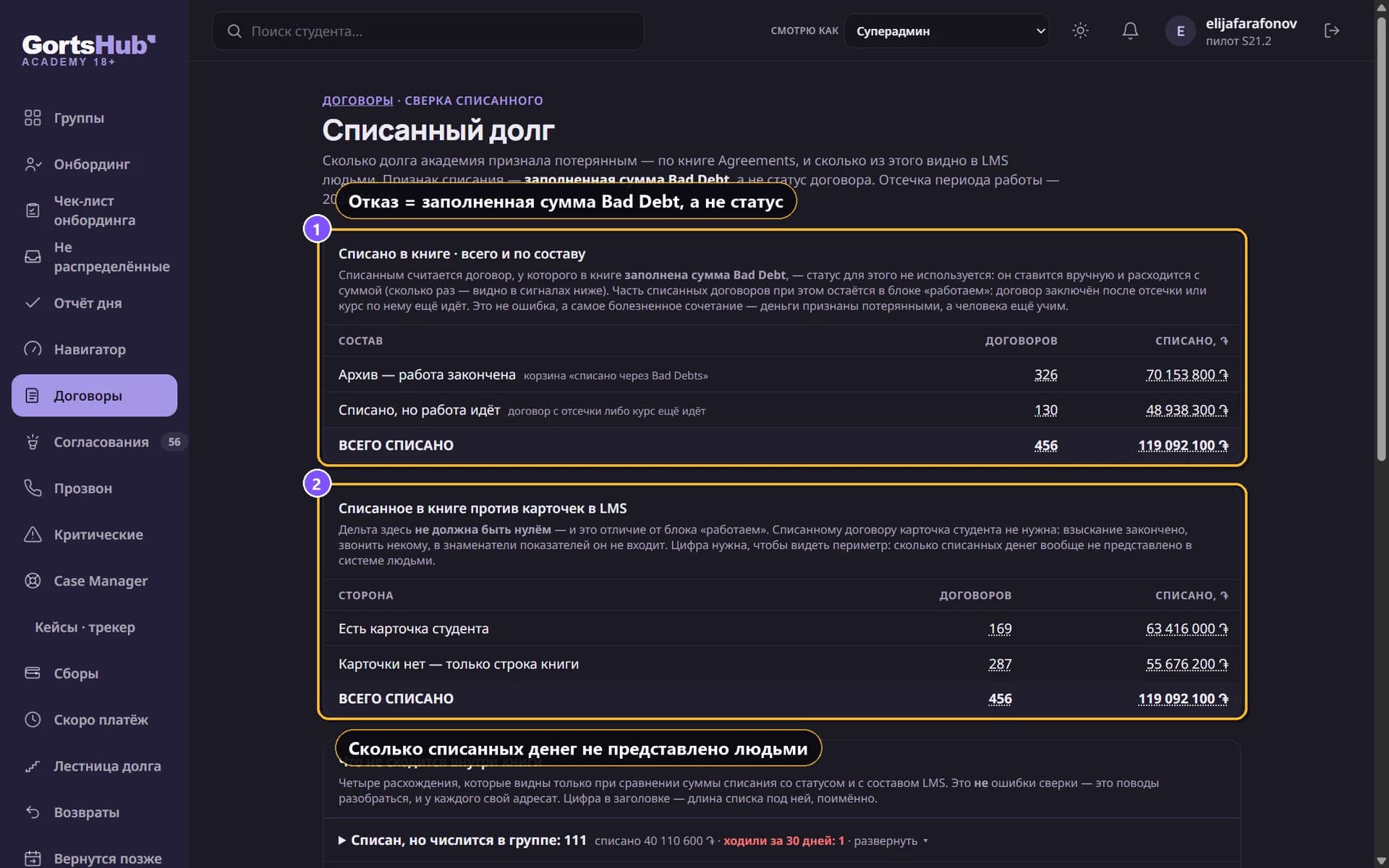Click the Сборы card icon
Screen dimensions: 1389x868
(33, 673)
